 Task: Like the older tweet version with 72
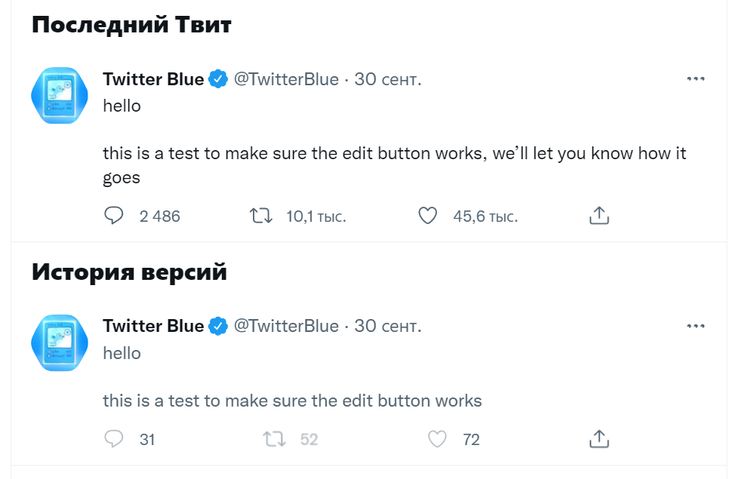[437, 438]
